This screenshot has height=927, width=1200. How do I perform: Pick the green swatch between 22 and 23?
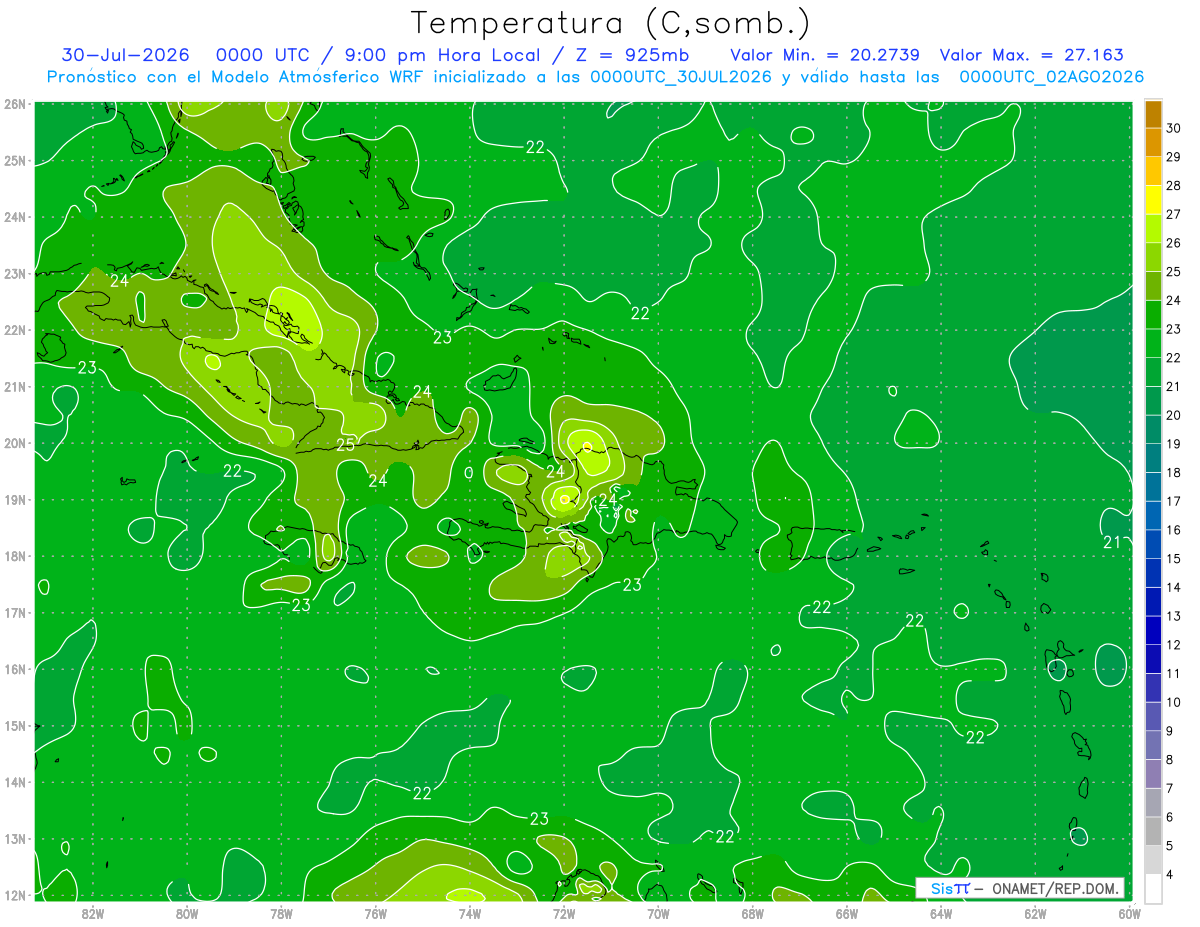(1153, 343)
